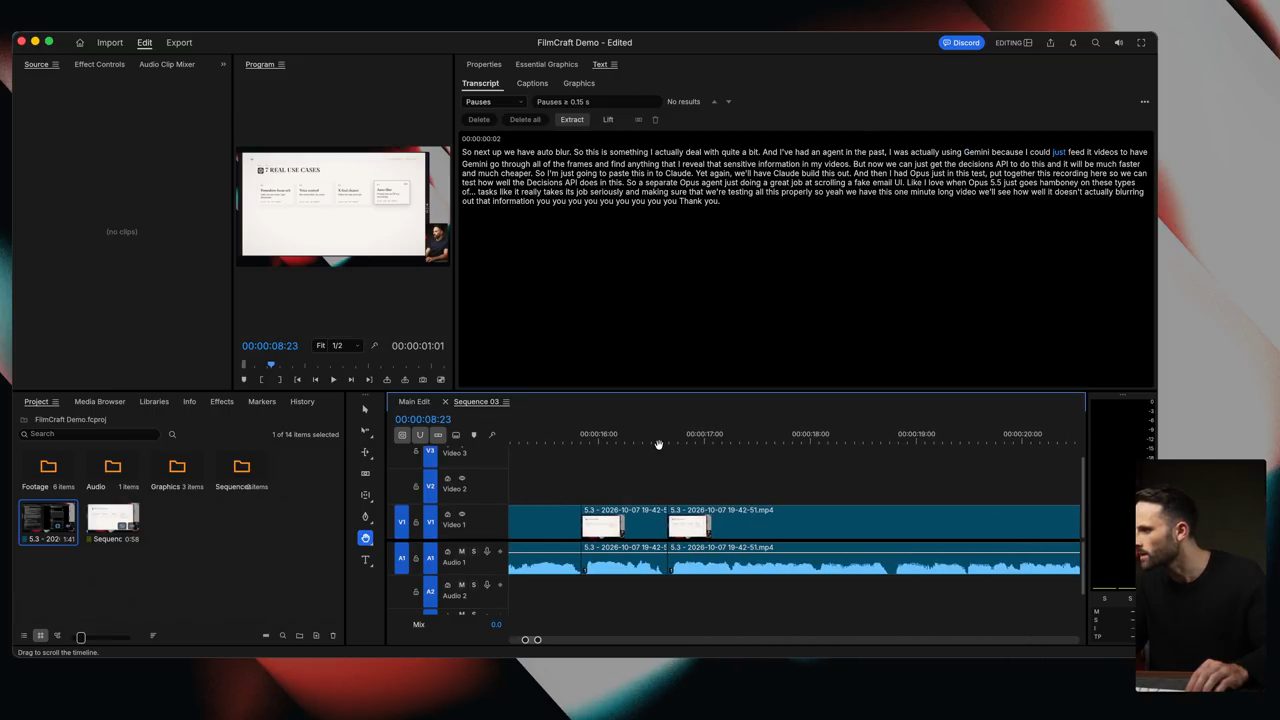Image resolution: width=1280 pixels, height=720 pixels.
Task: Expand the Source panel overflow chevrons
Action: pyautogui.click(x=223, y=64)
